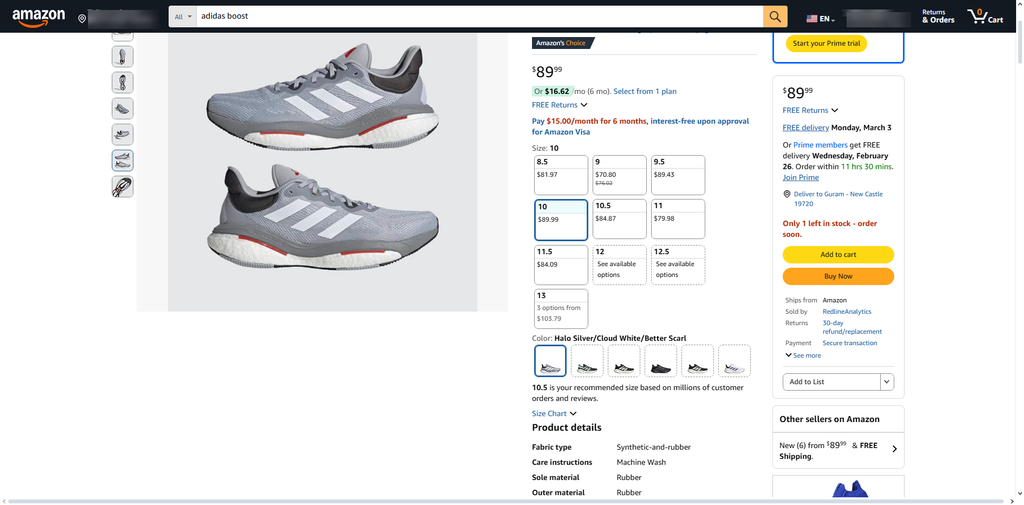
Task: Click the delivery location pin icon in header
Action: click(x=82, y=19)
